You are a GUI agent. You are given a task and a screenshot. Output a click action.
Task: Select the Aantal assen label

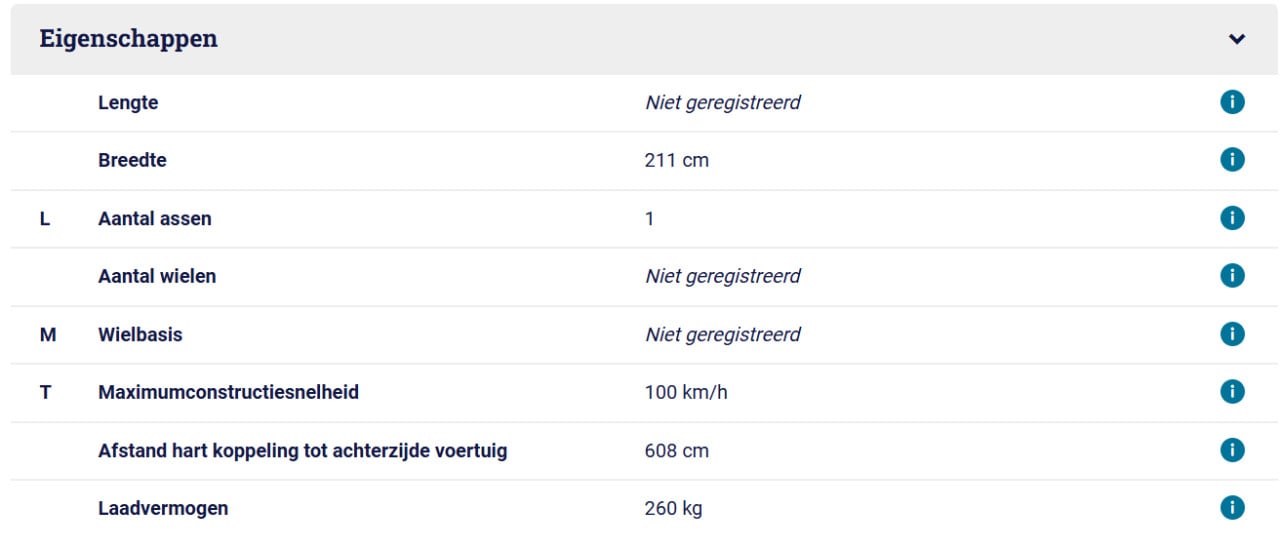click(x=155, y=218)
